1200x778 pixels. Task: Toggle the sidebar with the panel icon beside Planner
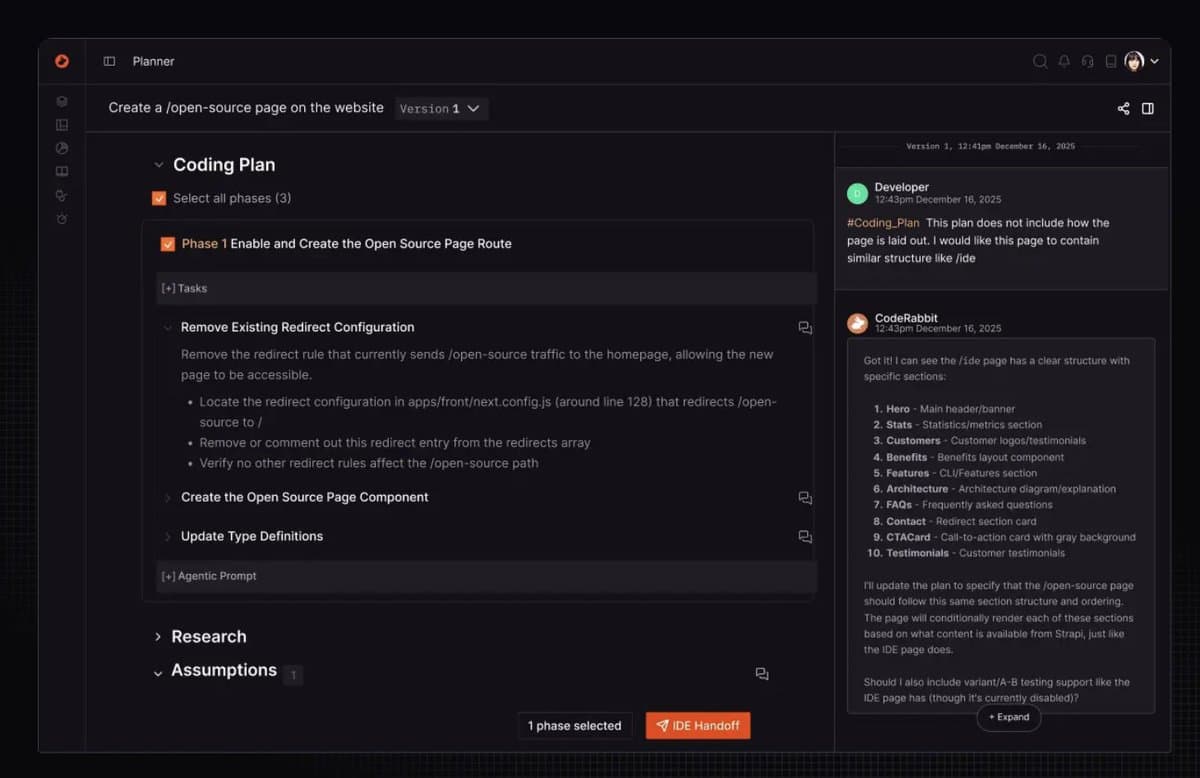coord(108,61)
